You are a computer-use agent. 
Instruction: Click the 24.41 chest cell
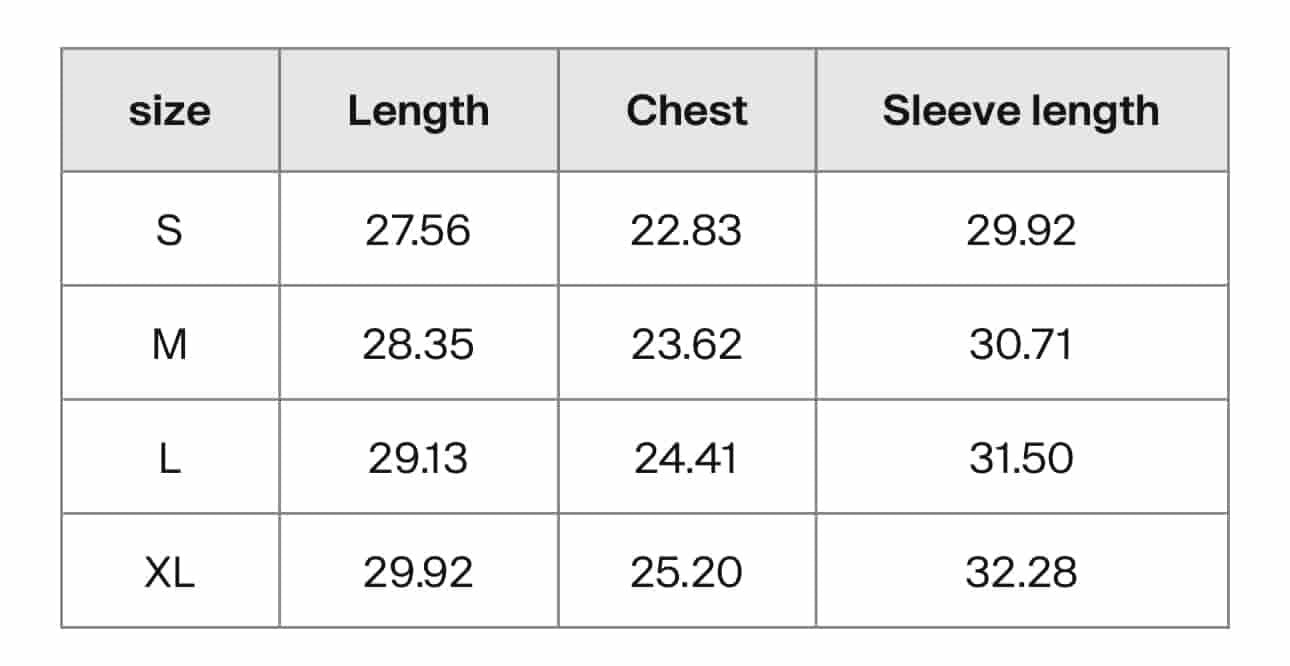pyautogui.click(x=687, y=458)
